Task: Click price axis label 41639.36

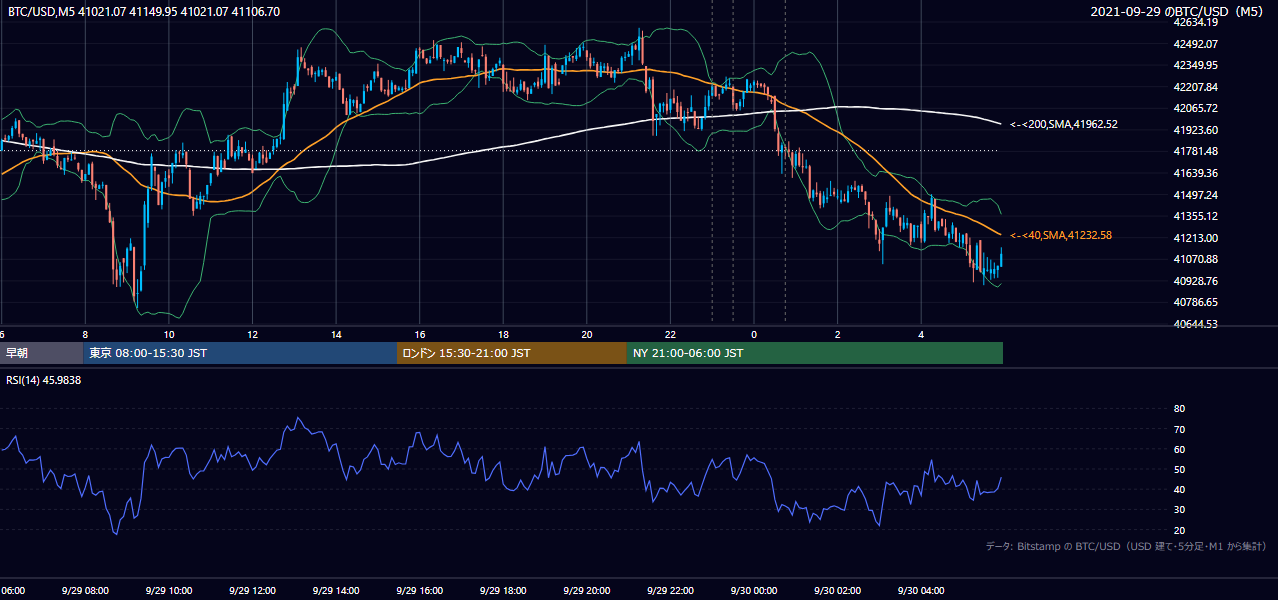Action: (x=1195, y=173)
